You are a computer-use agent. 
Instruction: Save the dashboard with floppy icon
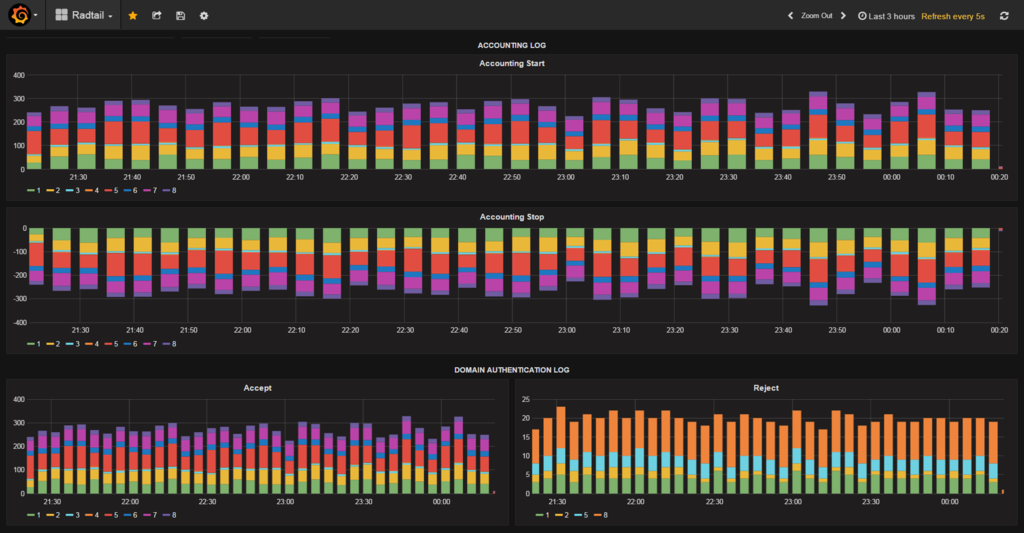[x=180, y=16]
